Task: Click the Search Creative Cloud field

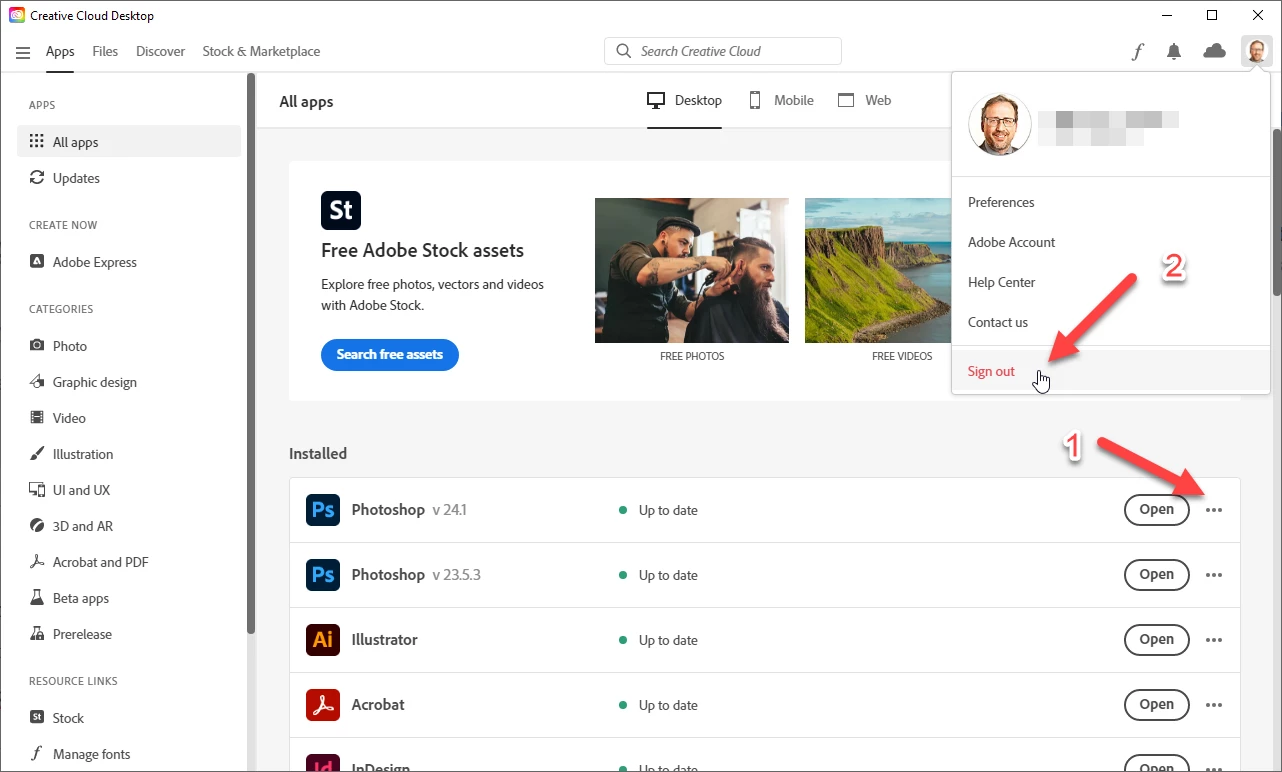Action: (x=723, y=51)
